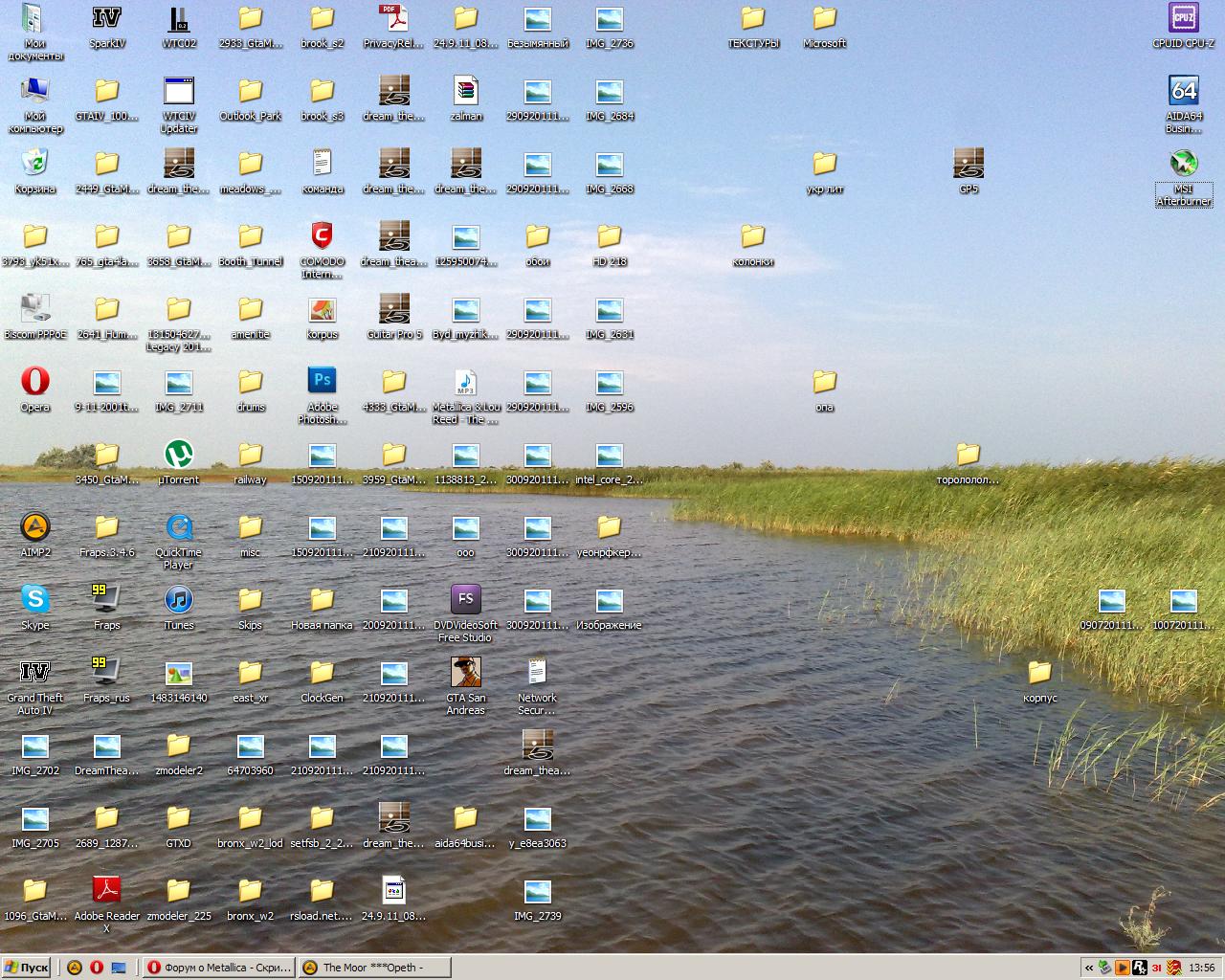Click the taskbar clock showing 13:56
The width and height of the screenshot is (1225, 980).
point(1201,968)
